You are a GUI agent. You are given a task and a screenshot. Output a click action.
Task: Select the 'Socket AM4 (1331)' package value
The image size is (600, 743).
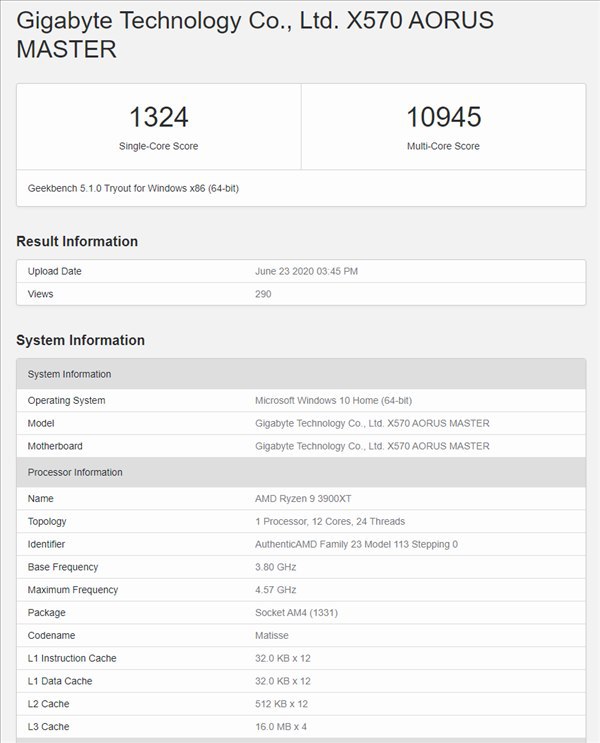296,612
